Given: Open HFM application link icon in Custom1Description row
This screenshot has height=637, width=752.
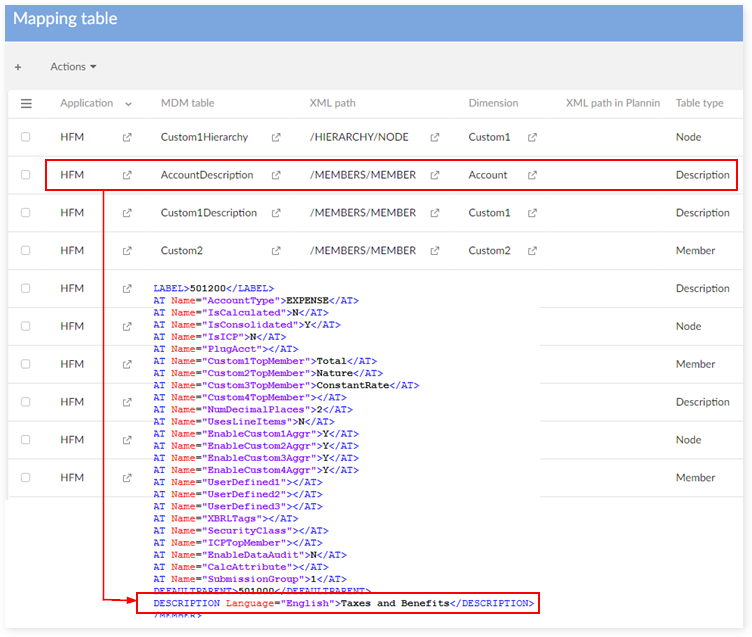Looking at the screenshot, I should (127, 213).
